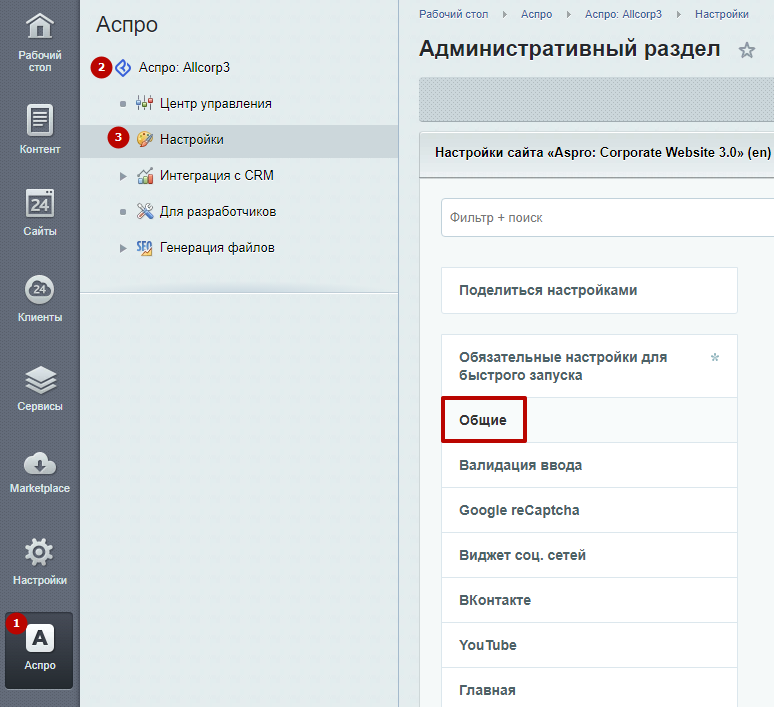Go to Рабочий стол breadcrumb
The height and width of the screenshot is (707, 774).
454,14
